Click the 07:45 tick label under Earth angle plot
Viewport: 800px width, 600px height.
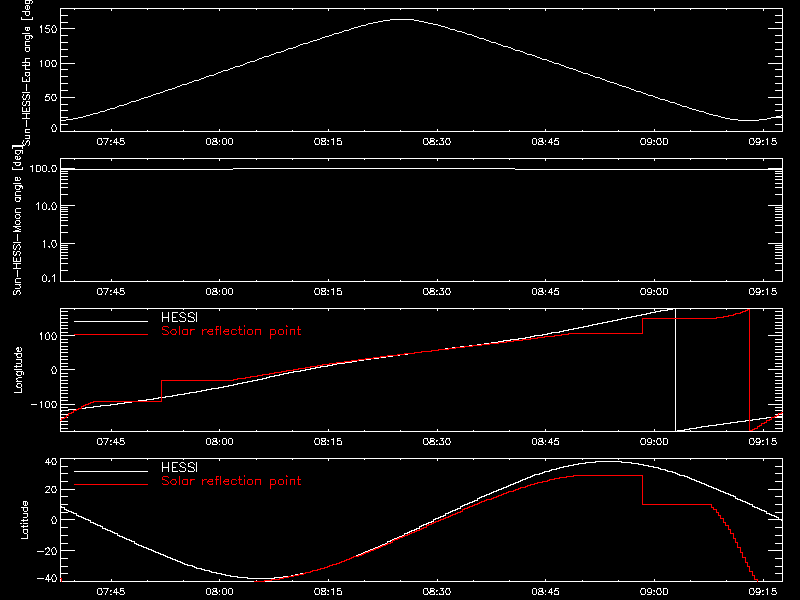coord(111,142)
